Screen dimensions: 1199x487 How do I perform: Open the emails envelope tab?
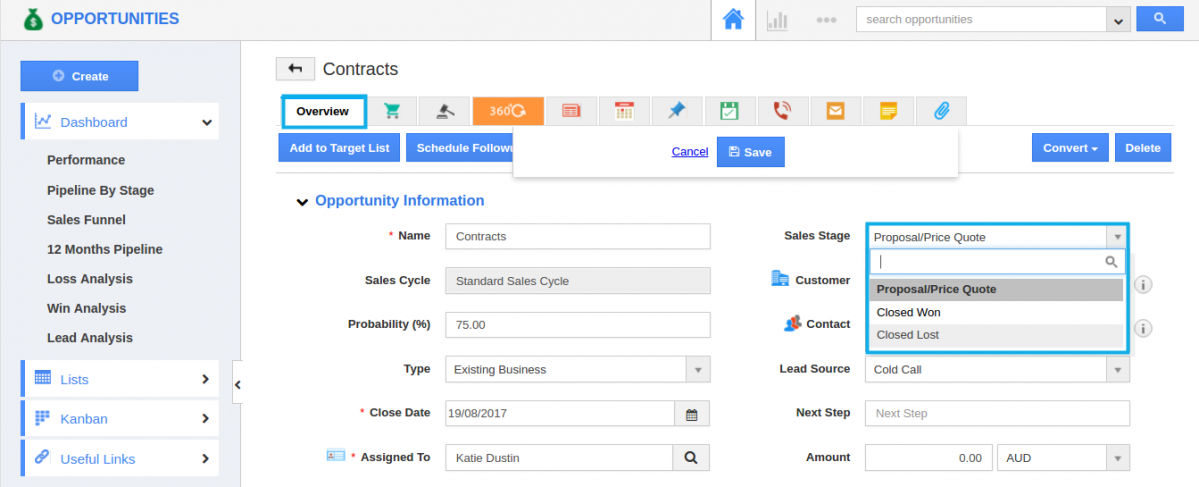pos(835,111)
